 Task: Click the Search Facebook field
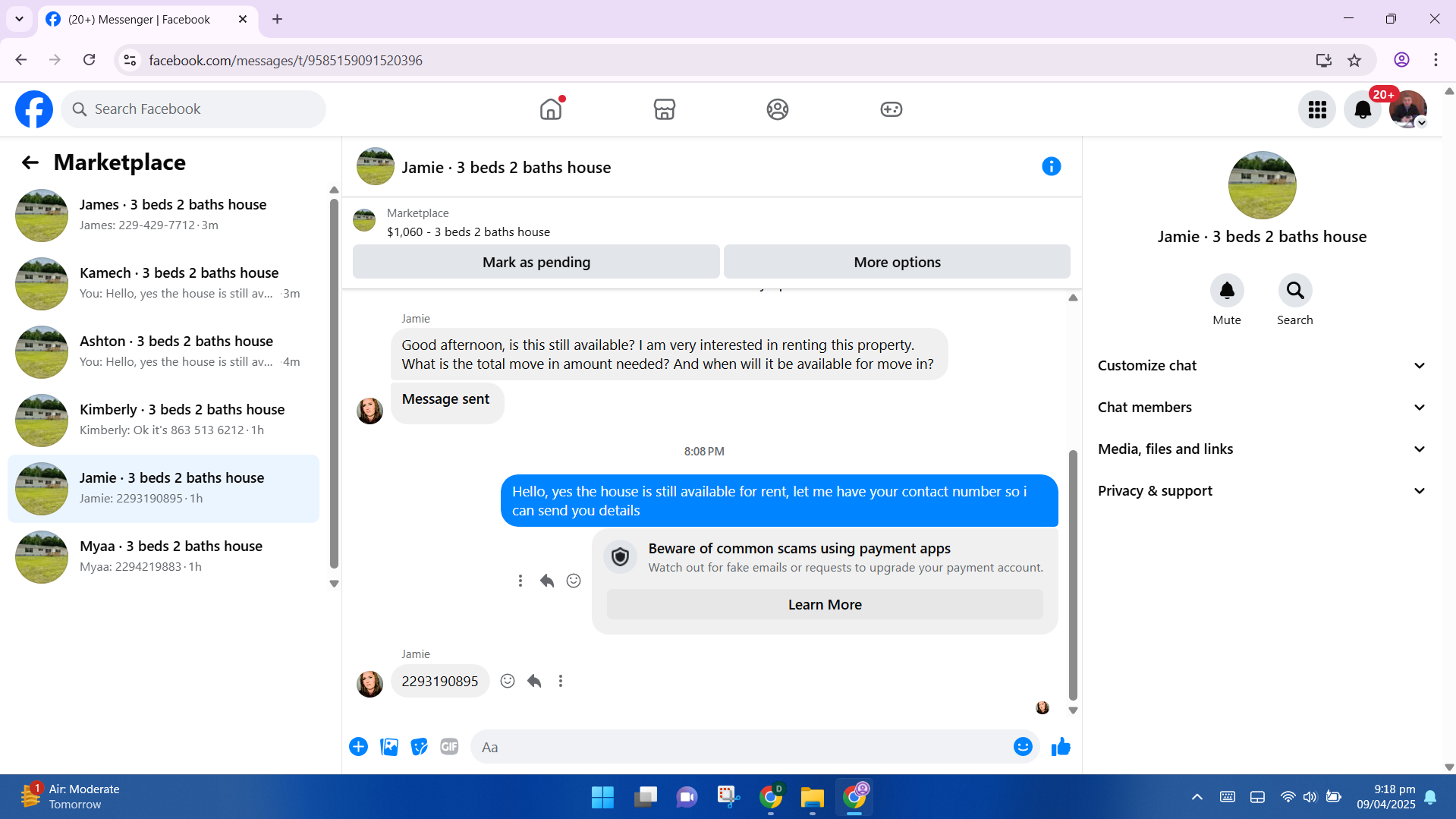click(193, 109)
